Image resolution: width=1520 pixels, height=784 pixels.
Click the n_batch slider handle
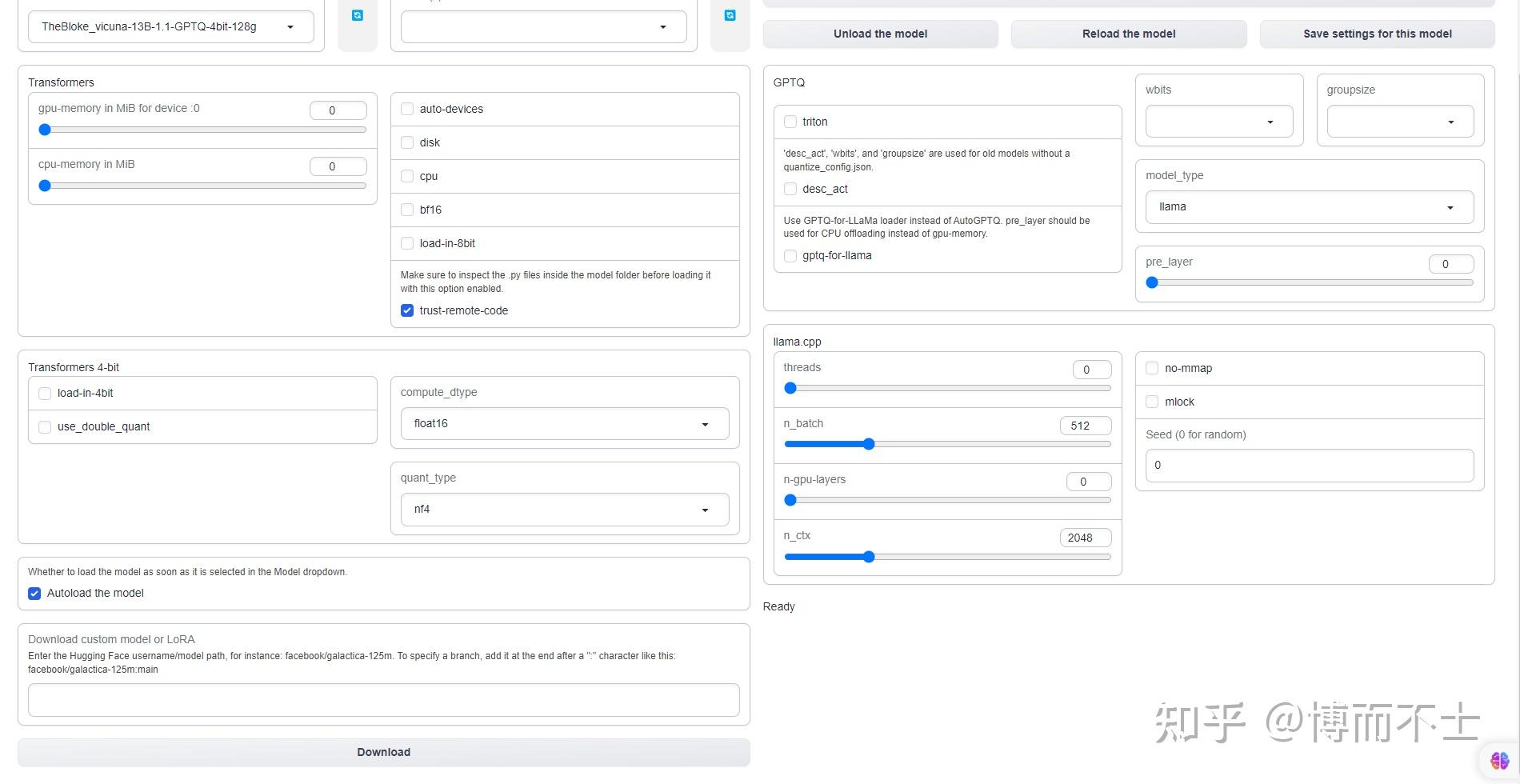click(x=869, y=444)
